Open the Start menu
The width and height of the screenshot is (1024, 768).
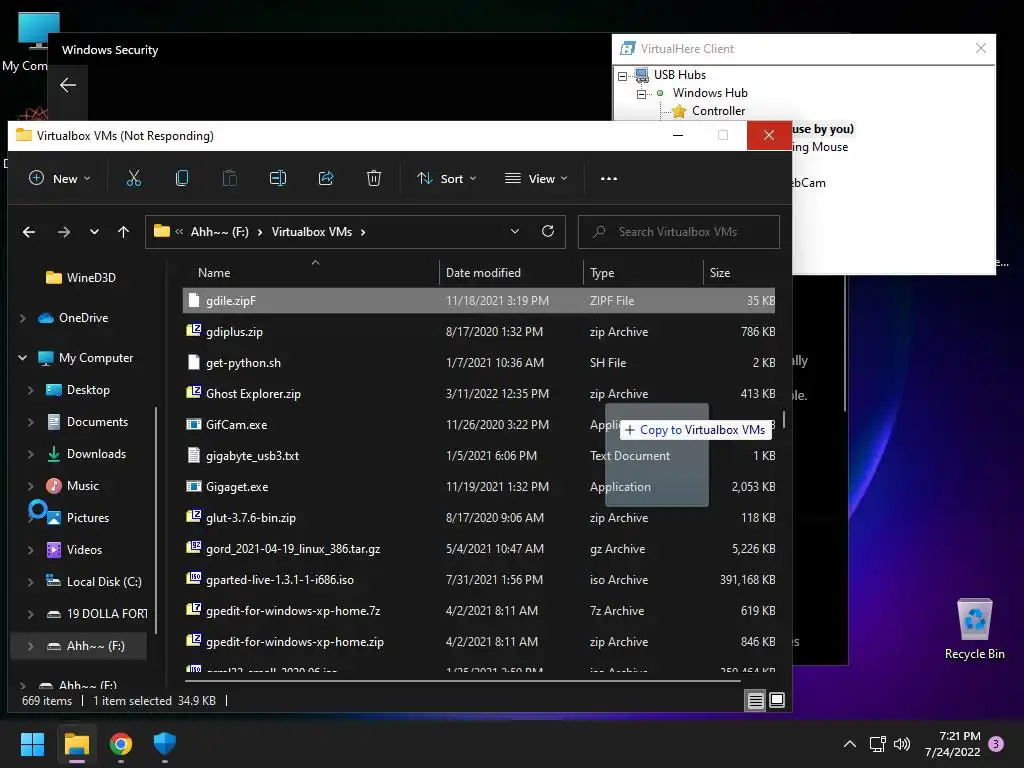click(x=32, y=744)
